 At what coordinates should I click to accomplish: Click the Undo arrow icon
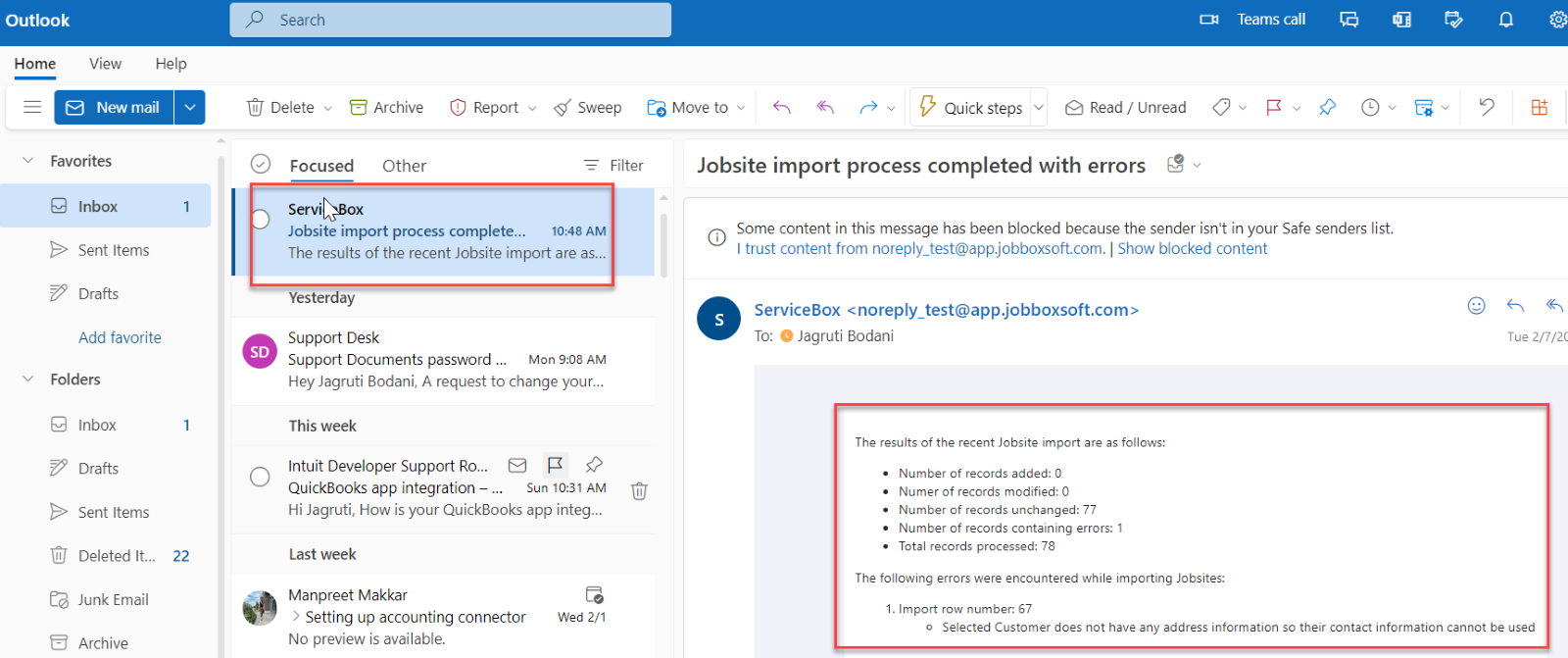[1487, 107]
